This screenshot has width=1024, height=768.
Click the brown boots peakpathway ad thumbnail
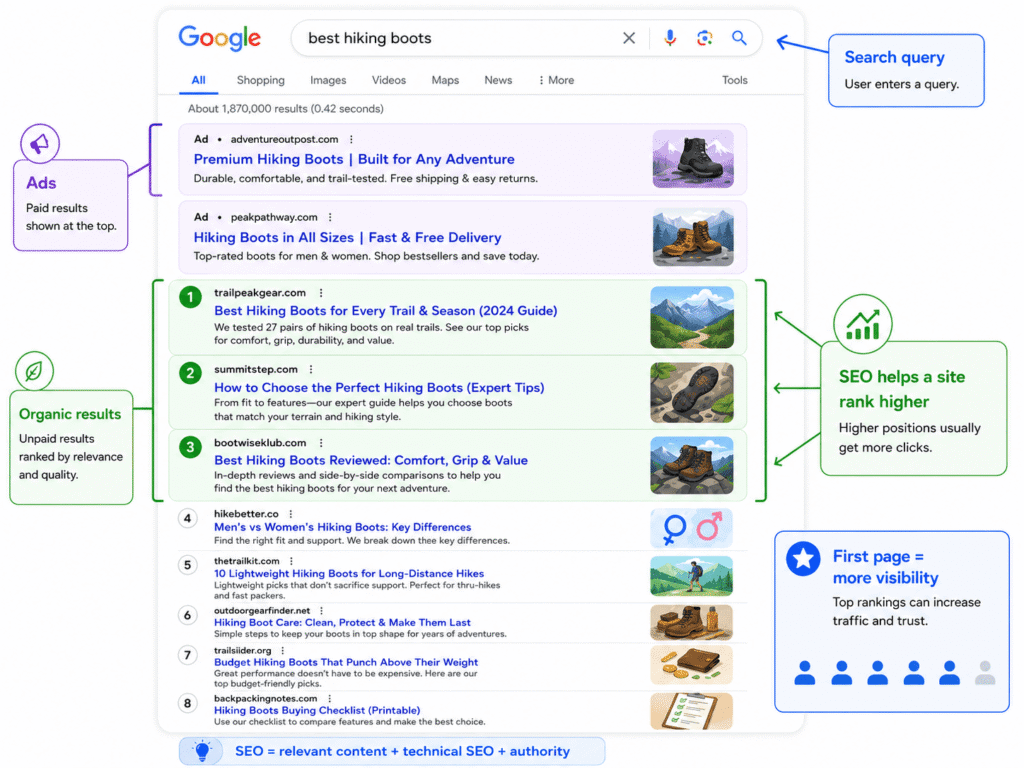693,237
